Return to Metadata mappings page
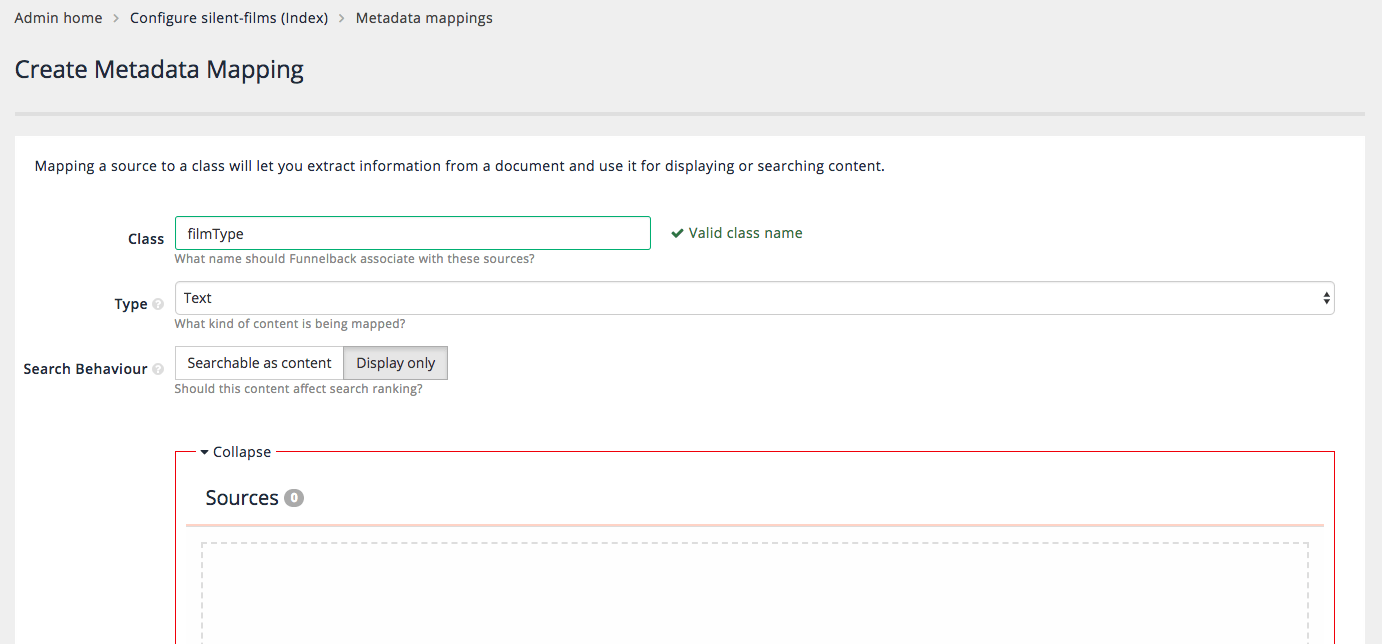Viewport: 1382px width, 644px height. pyautogui.click(x=424, y=17)
